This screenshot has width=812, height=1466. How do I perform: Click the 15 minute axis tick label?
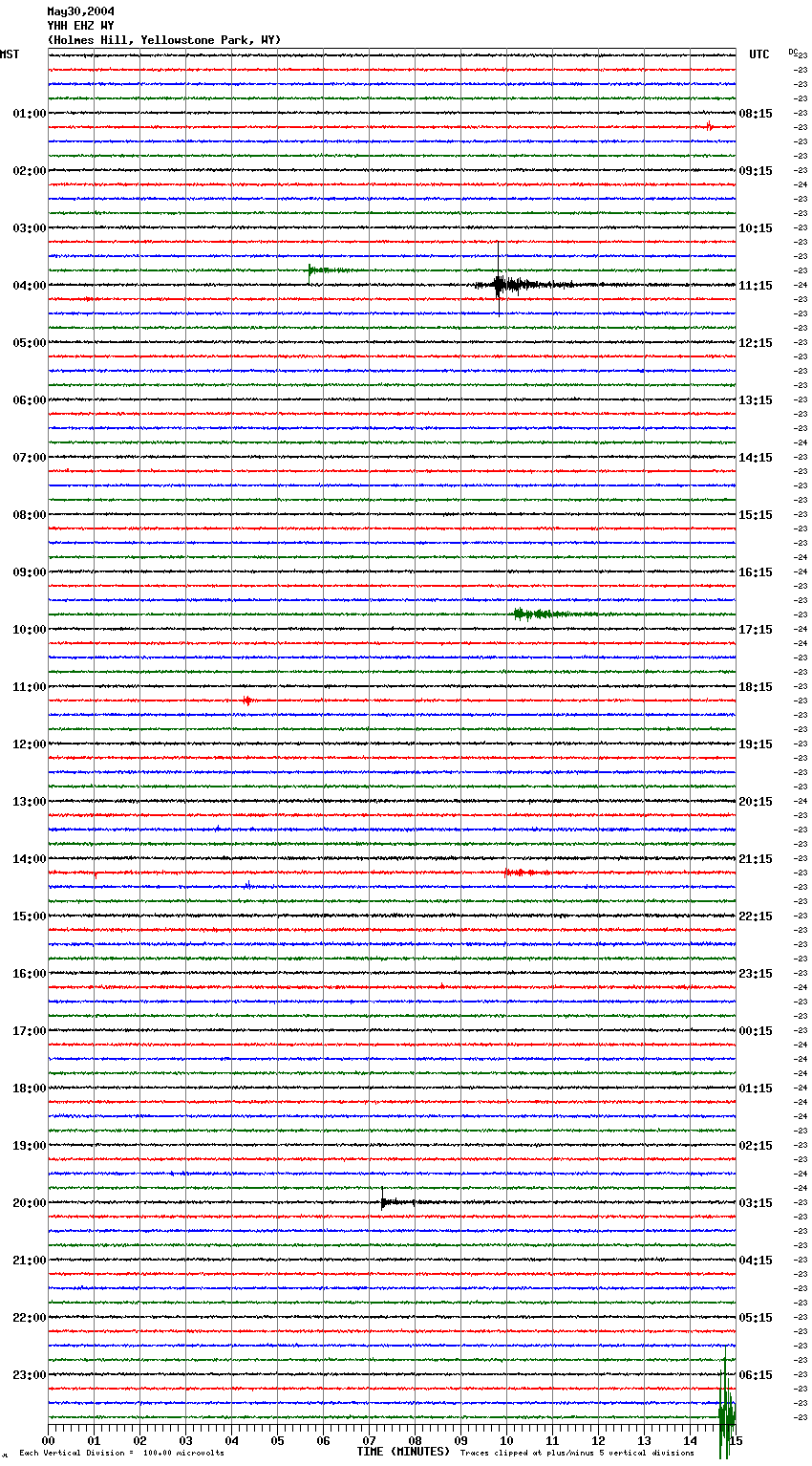(x=735, y=1440)
